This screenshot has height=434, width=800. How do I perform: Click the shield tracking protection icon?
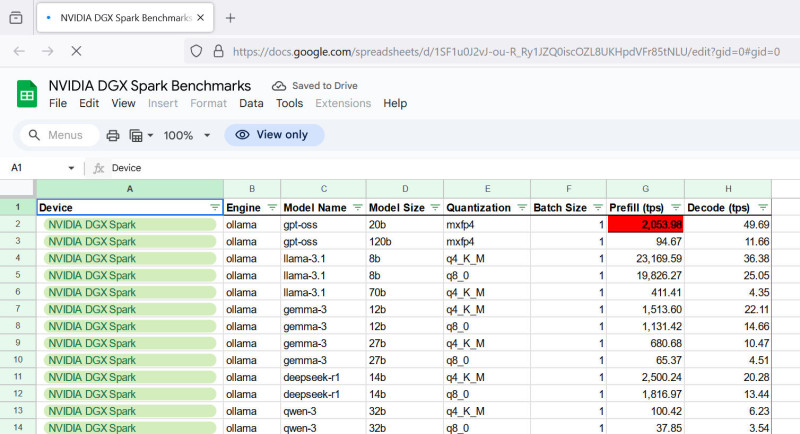pyautogui.click(x=196, y=51)
